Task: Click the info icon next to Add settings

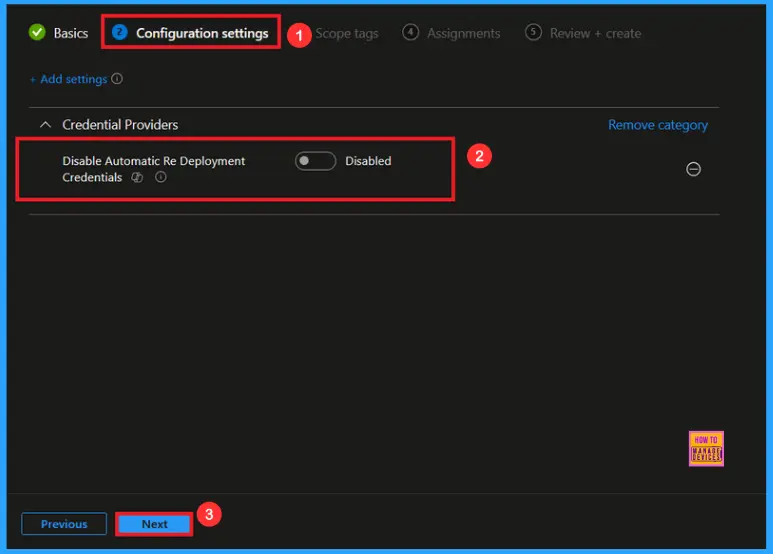Action: [117, 79]
